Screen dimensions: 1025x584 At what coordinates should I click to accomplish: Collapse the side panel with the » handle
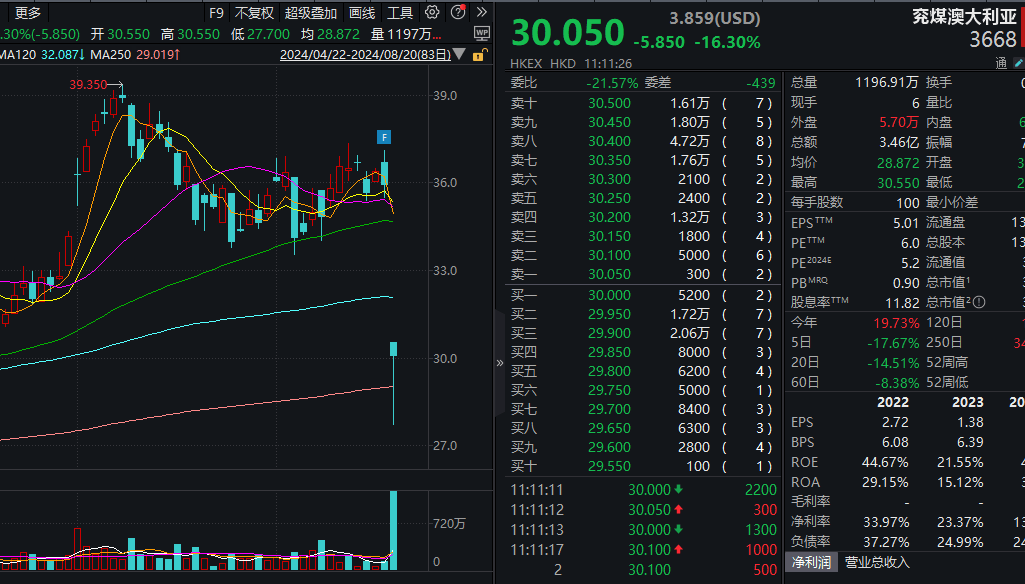[x=500, y=363]
